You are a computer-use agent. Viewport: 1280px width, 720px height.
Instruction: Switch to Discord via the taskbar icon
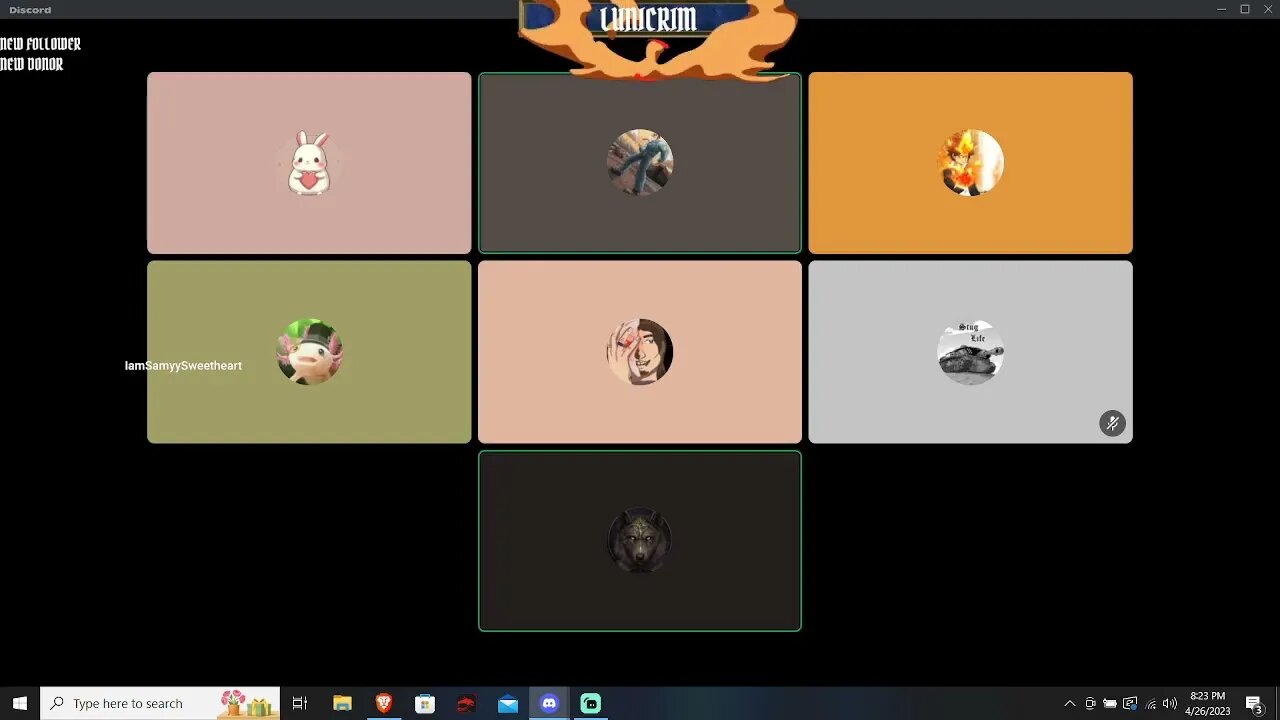point(549,703)
